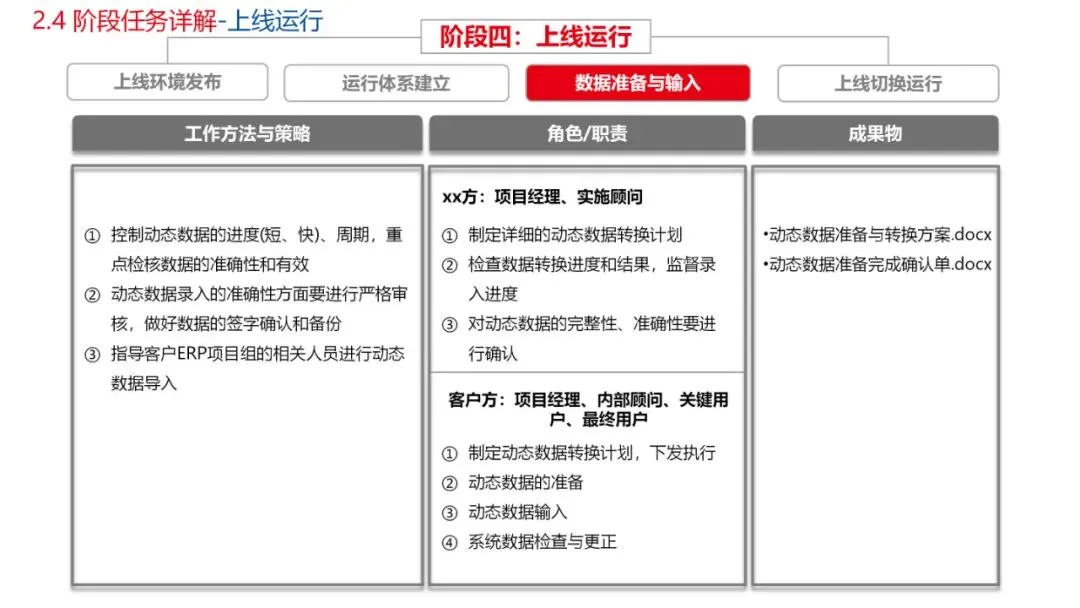Select the 上线切换运行 tab box
Screen dimensions: 1080x608
pos(888,83)
